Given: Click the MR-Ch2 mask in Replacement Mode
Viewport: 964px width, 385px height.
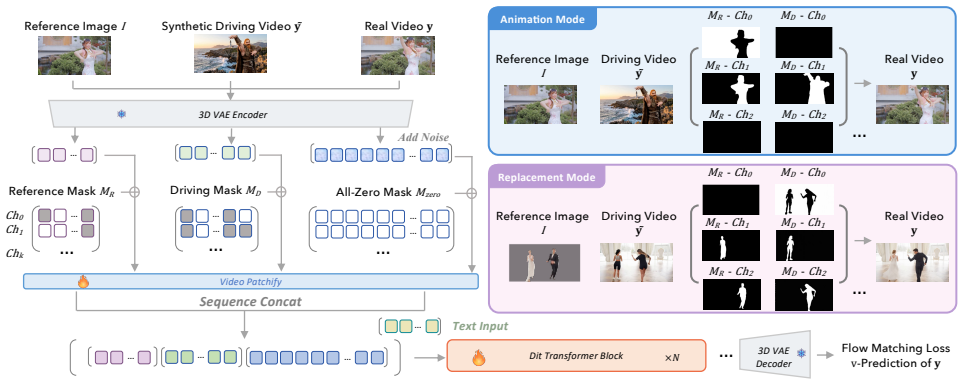Looking at the screenshot, I should (731, 294).
